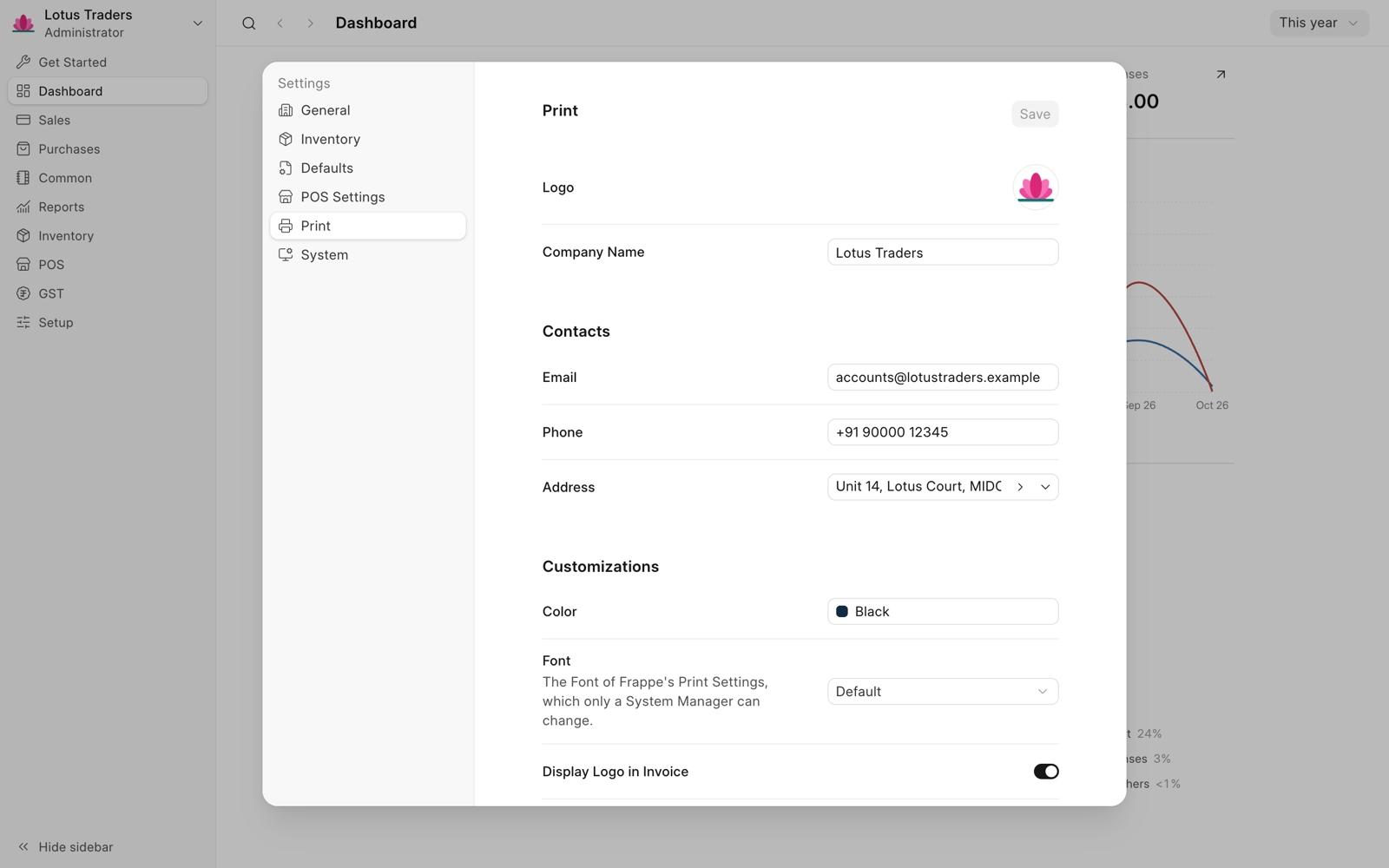This screenshot has width=1389, height=868.
Task: Open the Reports section in sidebar
Action: point(108,207)
